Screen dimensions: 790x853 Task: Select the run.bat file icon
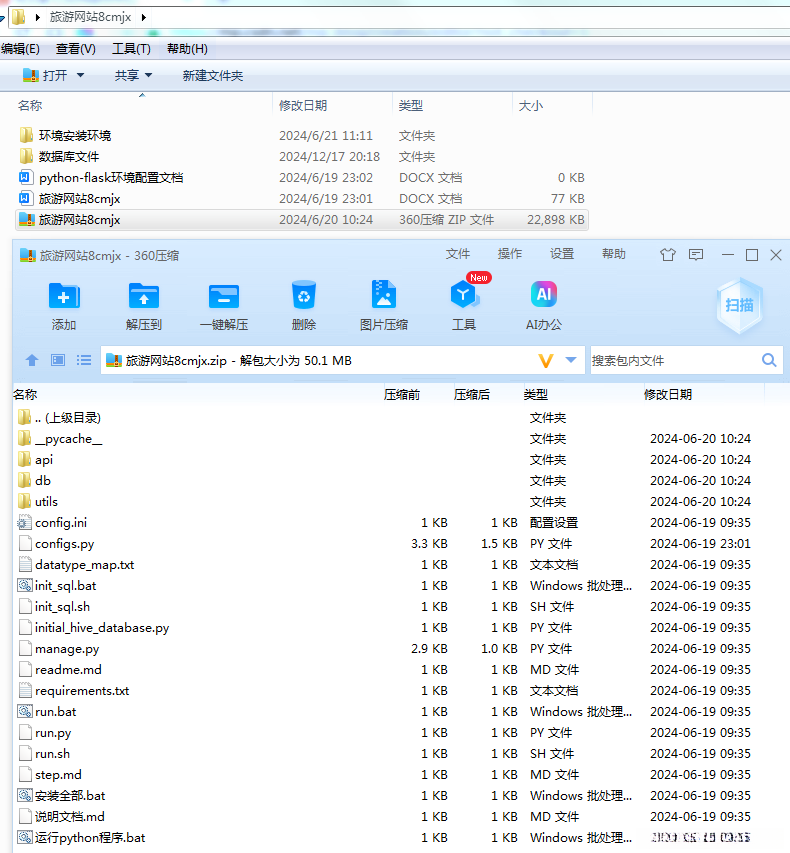(x=24, y=712)
